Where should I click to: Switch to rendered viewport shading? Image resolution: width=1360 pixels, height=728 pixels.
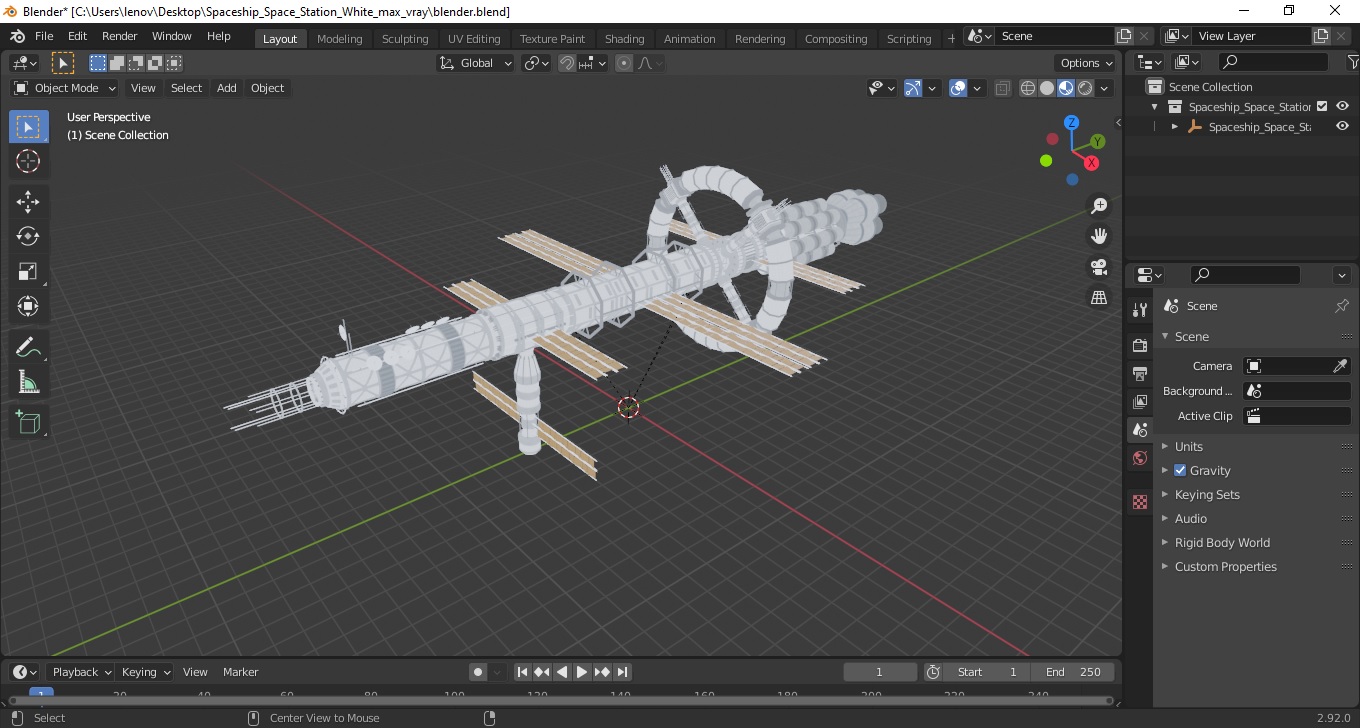point(1085,88)
